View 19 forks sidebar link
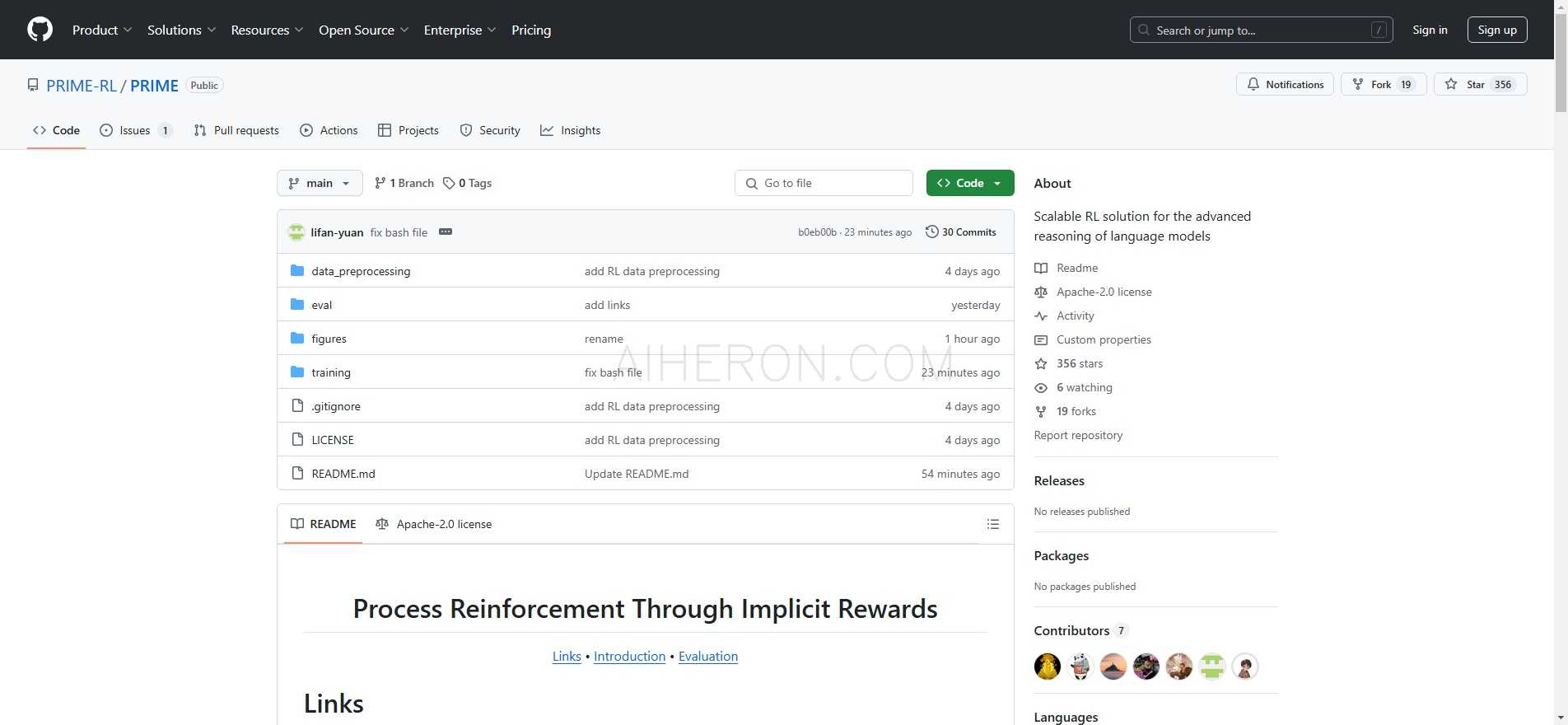Viewport: 1568px width, 725px height. click(1066, 411)
